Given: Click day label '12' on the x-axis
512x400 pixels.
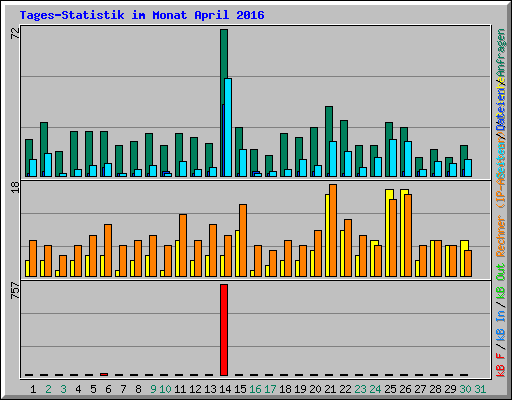Looking at the screenshot, I should pos(195,389).
